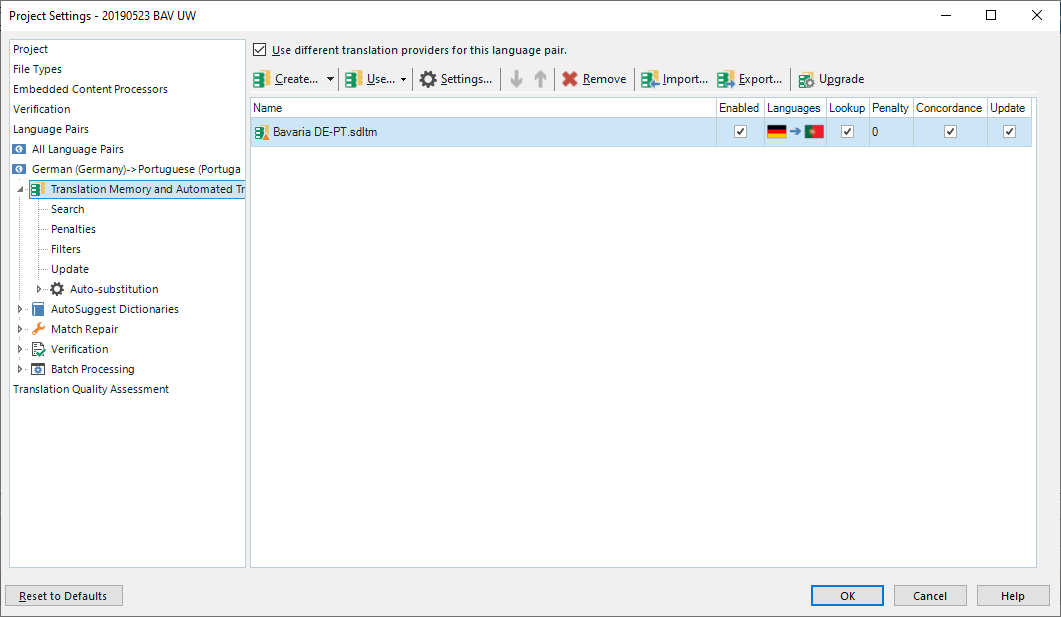
Task: Select top-level Verification settings entry
Action: tap(41, 109)
